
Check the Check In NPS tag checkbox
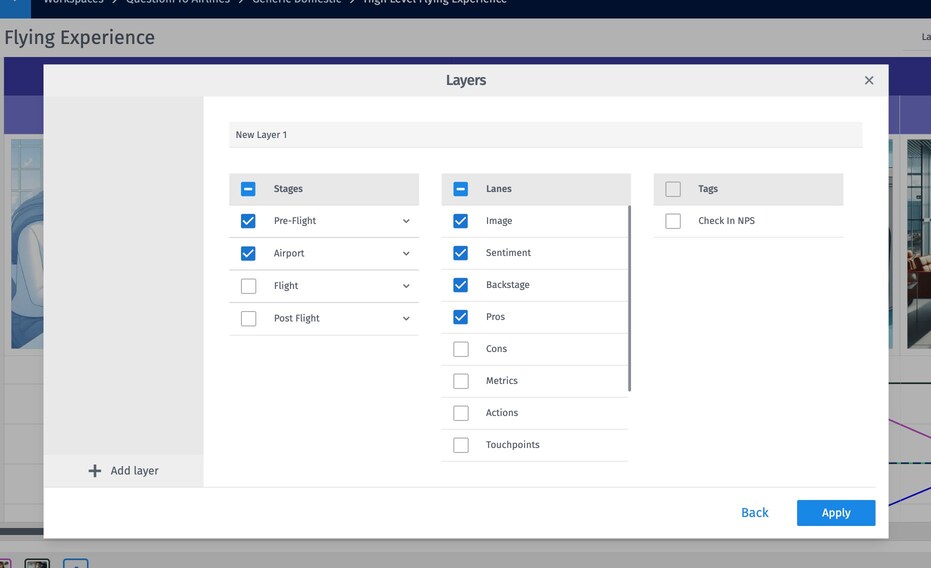(673, 221)
